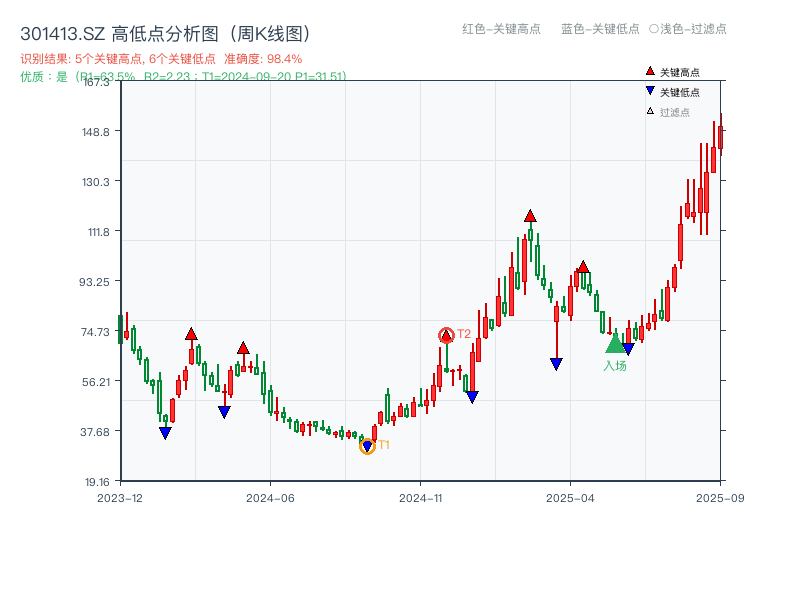Toggle the 关键低点 legend entry
800x600 pixels.
672,92
